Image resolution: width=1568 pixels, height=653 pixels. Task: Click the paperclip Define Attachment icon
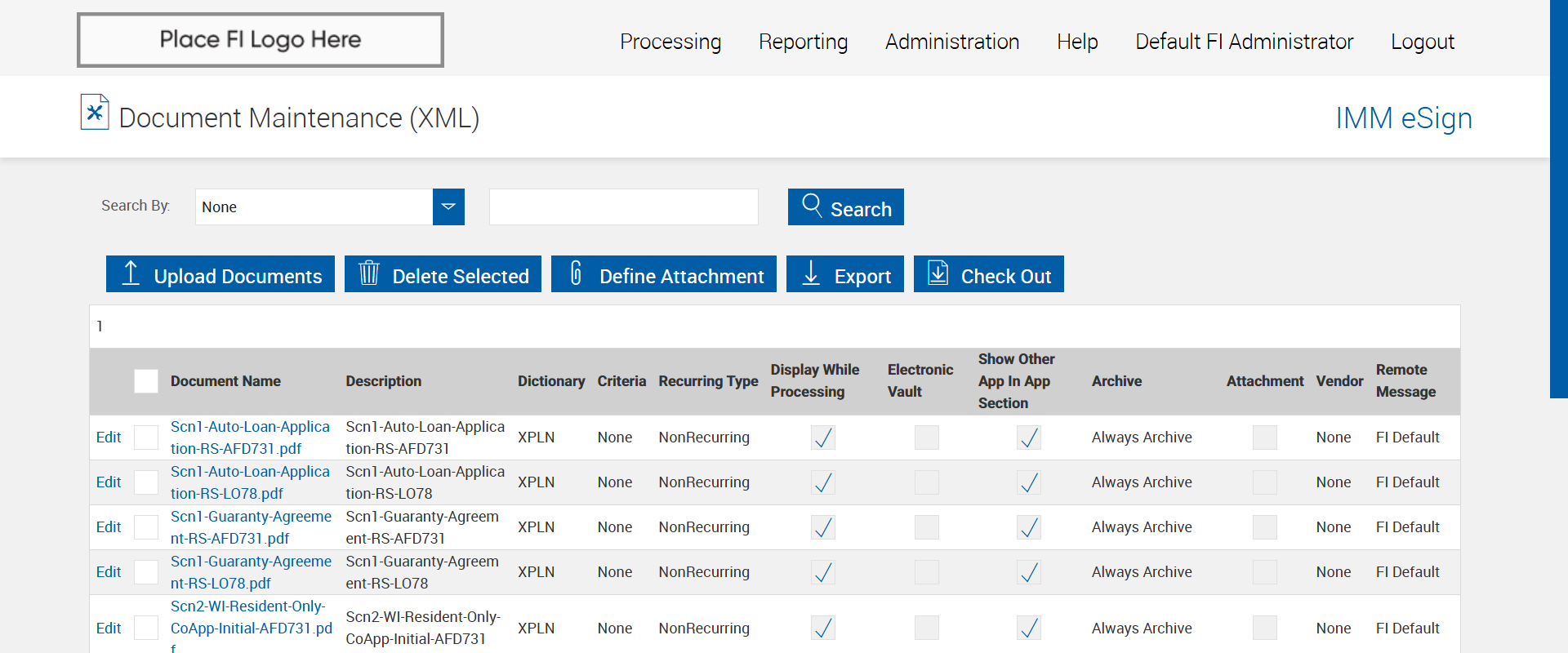click(x=576, y=273)
